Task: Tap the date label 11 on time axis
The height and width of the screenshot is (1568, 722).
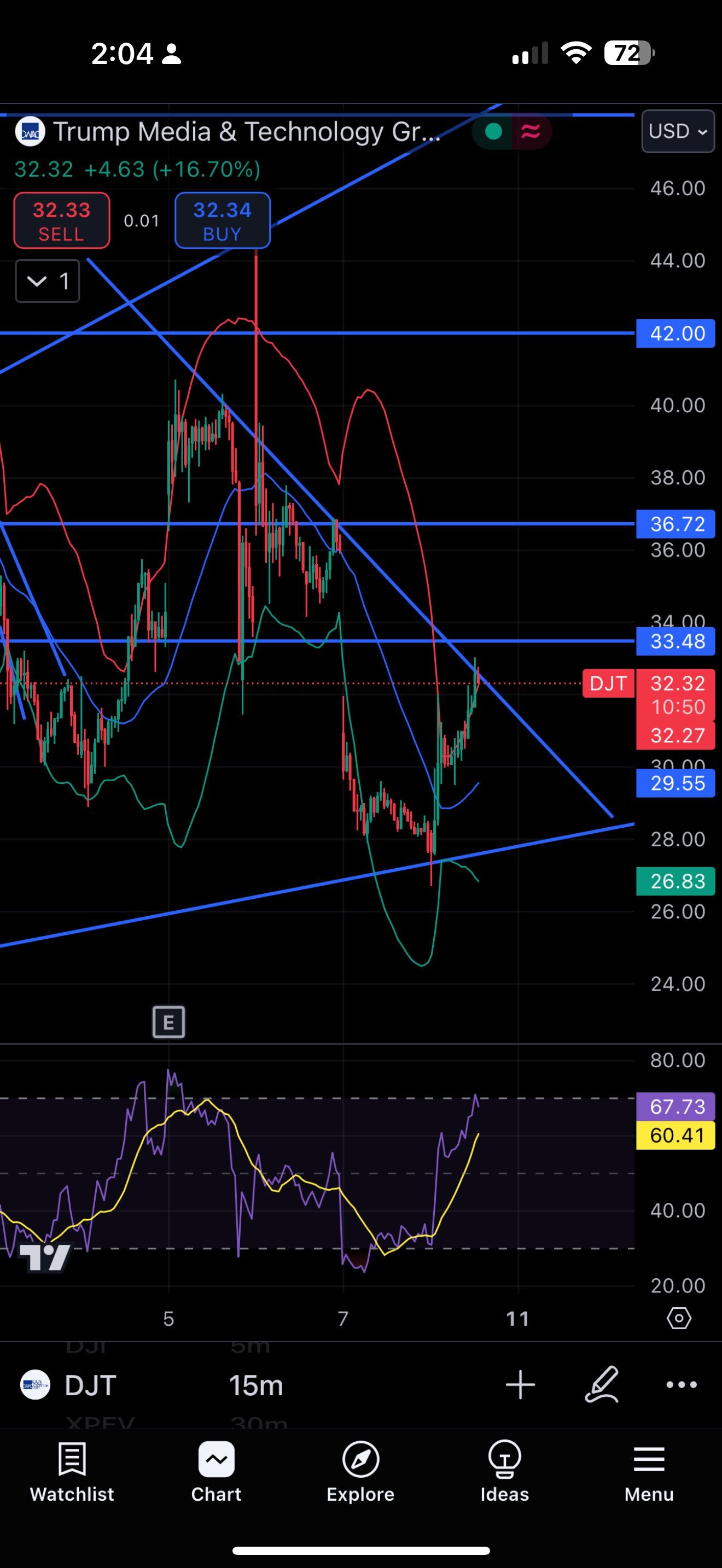Action: 518,1319
